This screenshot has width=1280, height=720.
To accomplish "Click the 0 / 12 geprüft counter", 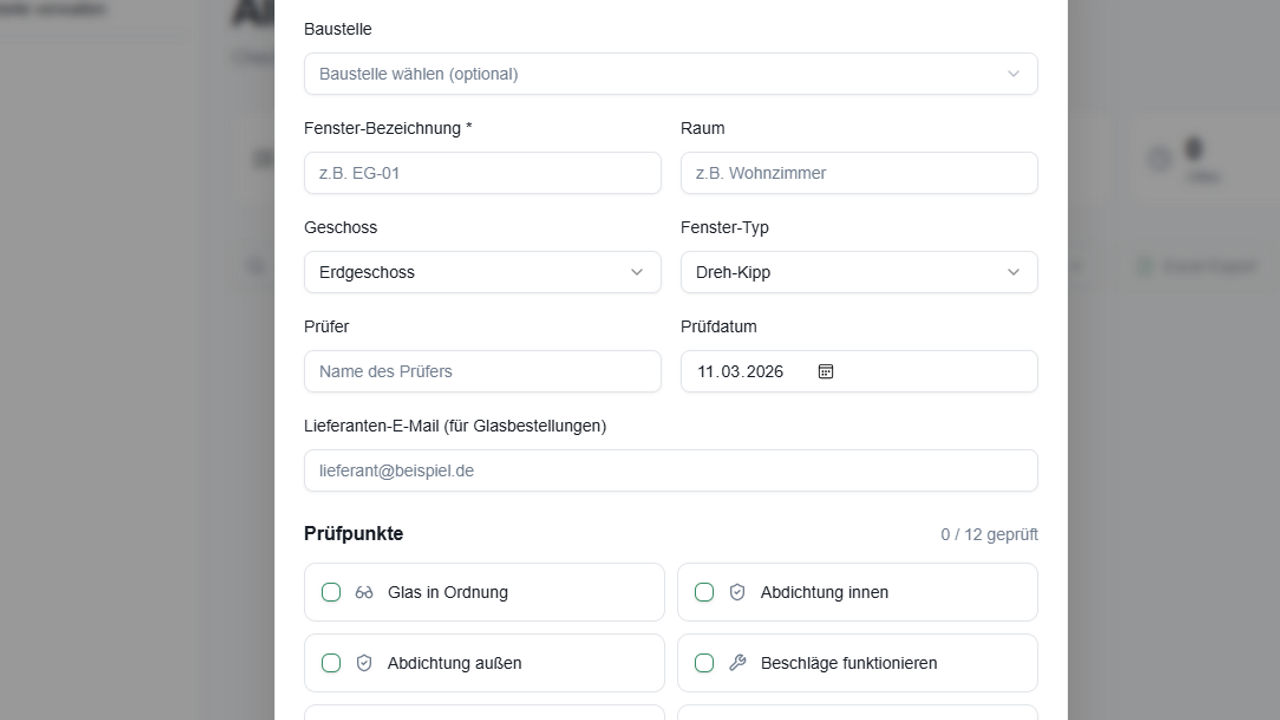I will tap(989, 535).
